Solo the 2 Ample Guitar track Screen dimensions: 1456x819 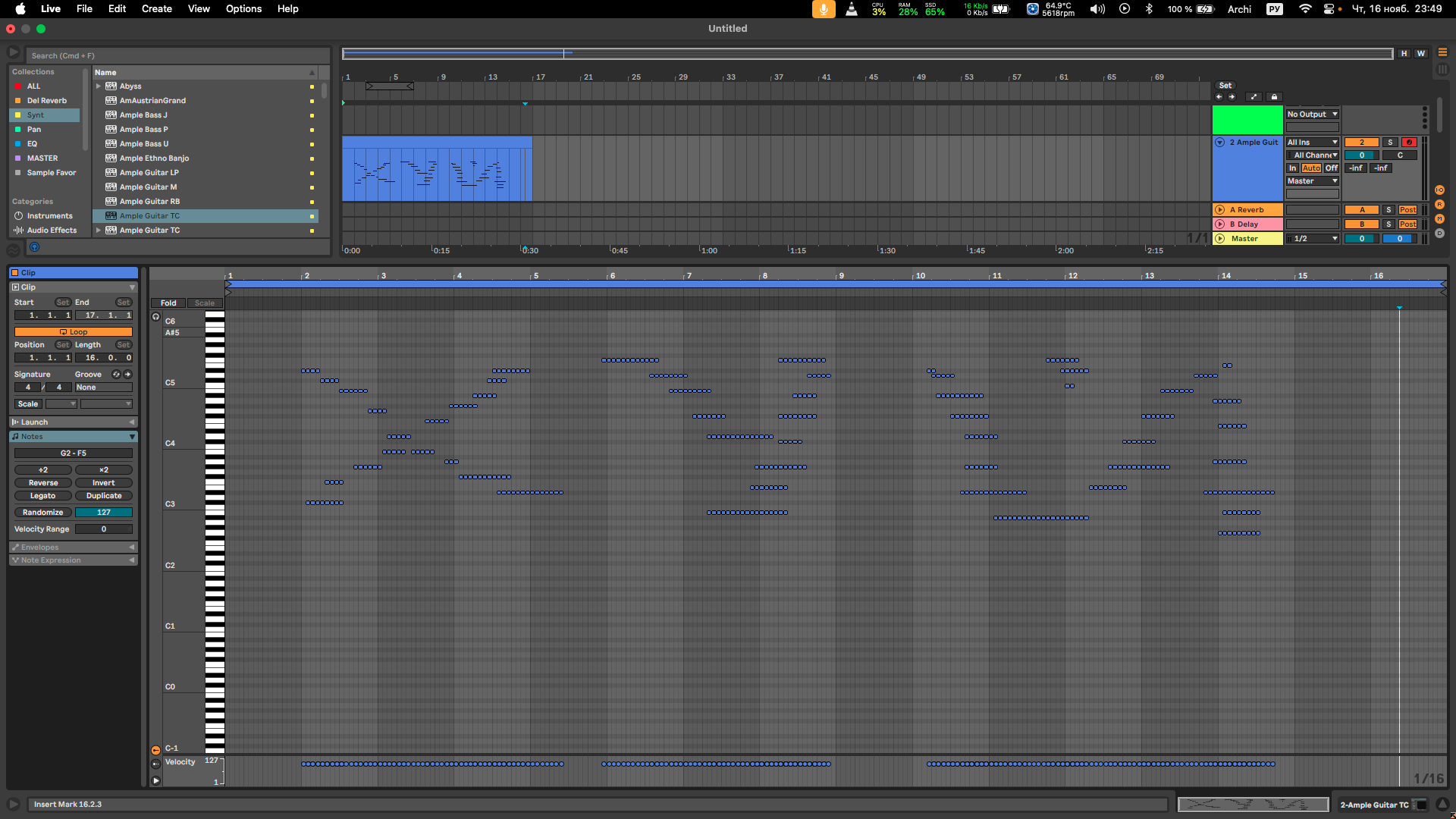(x=1390, y=143)
